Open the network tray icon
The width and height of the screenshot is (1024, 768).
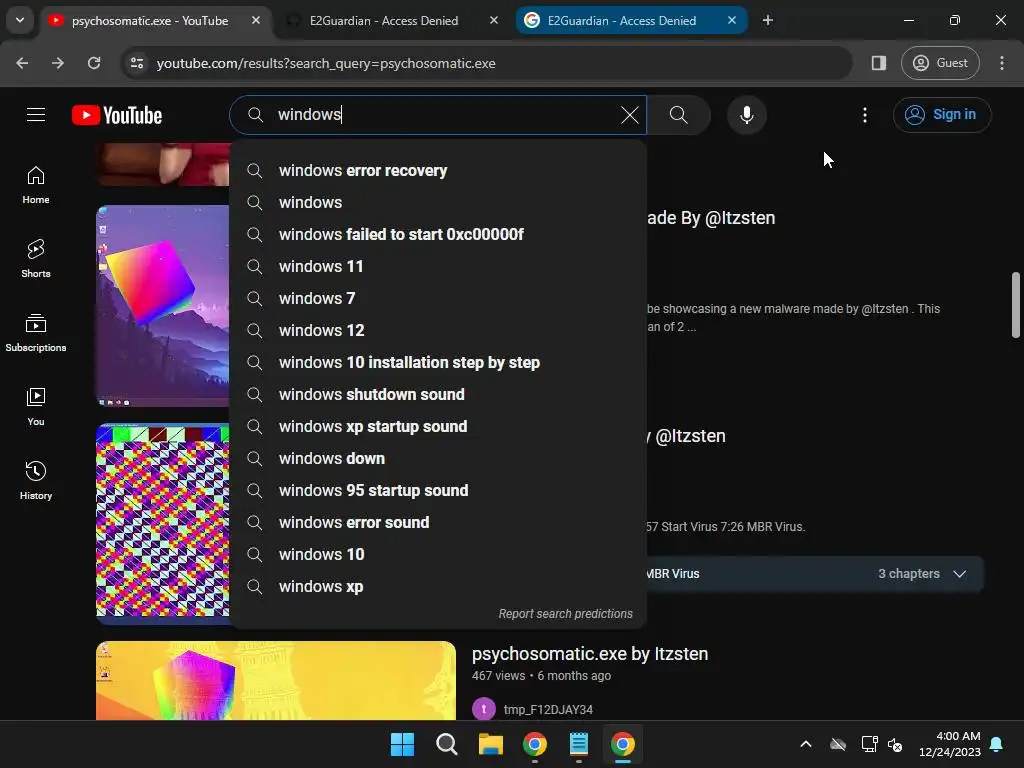869,744
